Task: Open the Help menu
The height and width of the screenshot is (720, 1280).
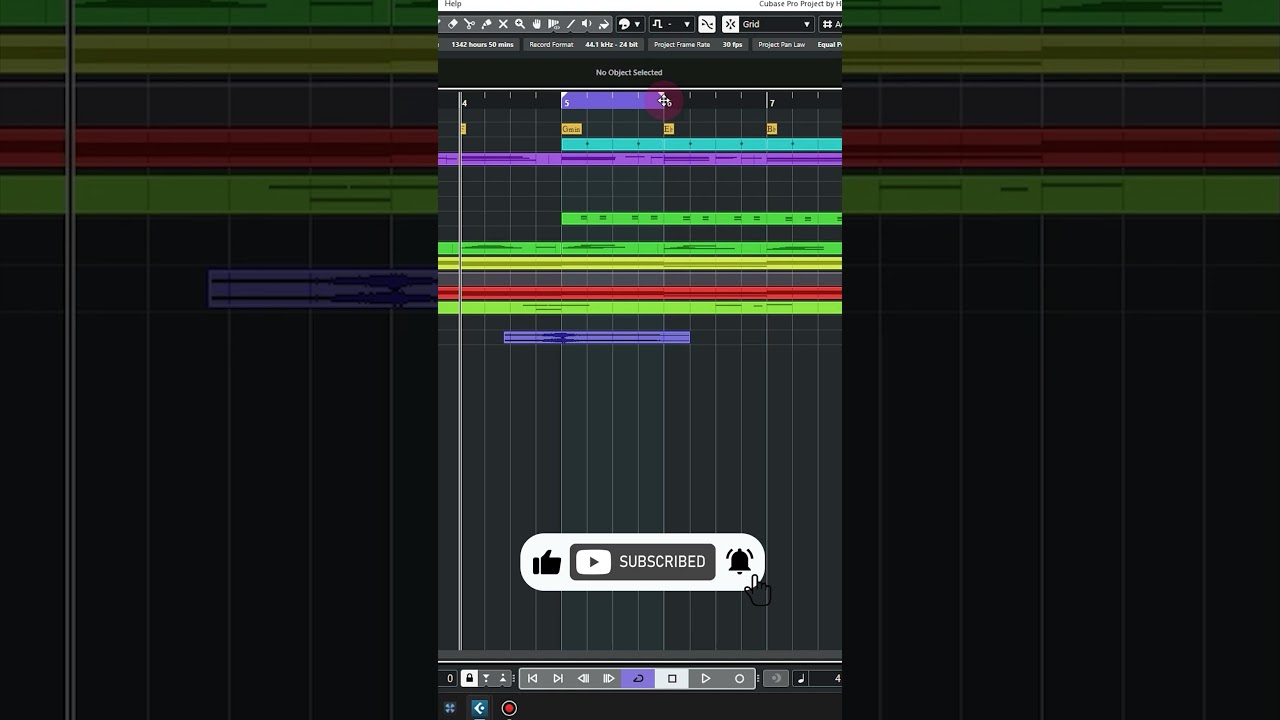Action: tap(453, 4)
